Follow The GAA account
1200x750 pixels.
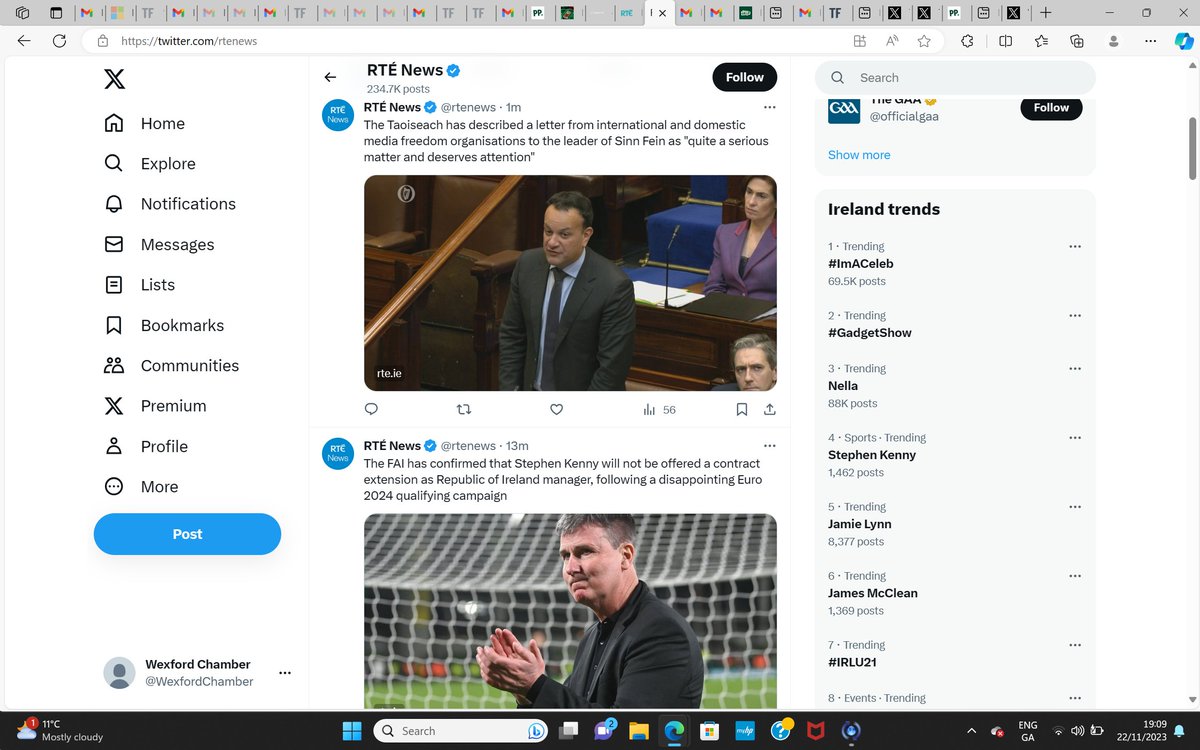point(1051,107)
